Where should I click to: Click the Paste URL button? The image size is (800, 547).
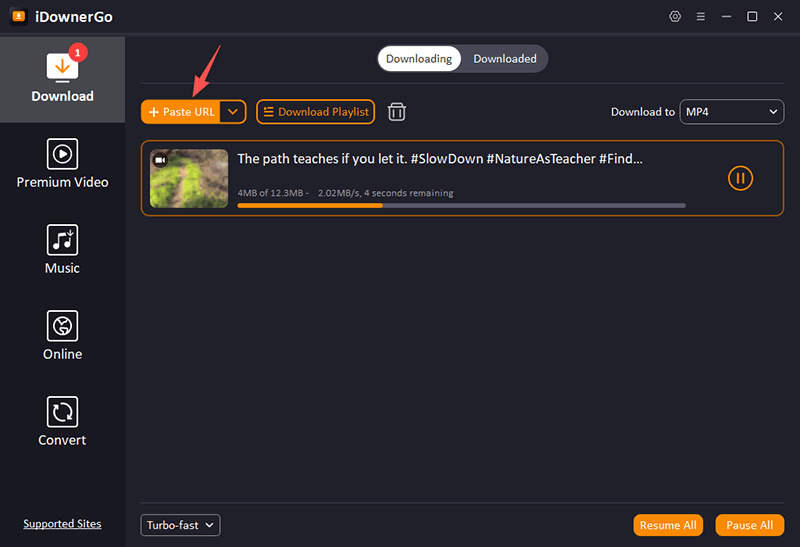click(x=181, y=112)
